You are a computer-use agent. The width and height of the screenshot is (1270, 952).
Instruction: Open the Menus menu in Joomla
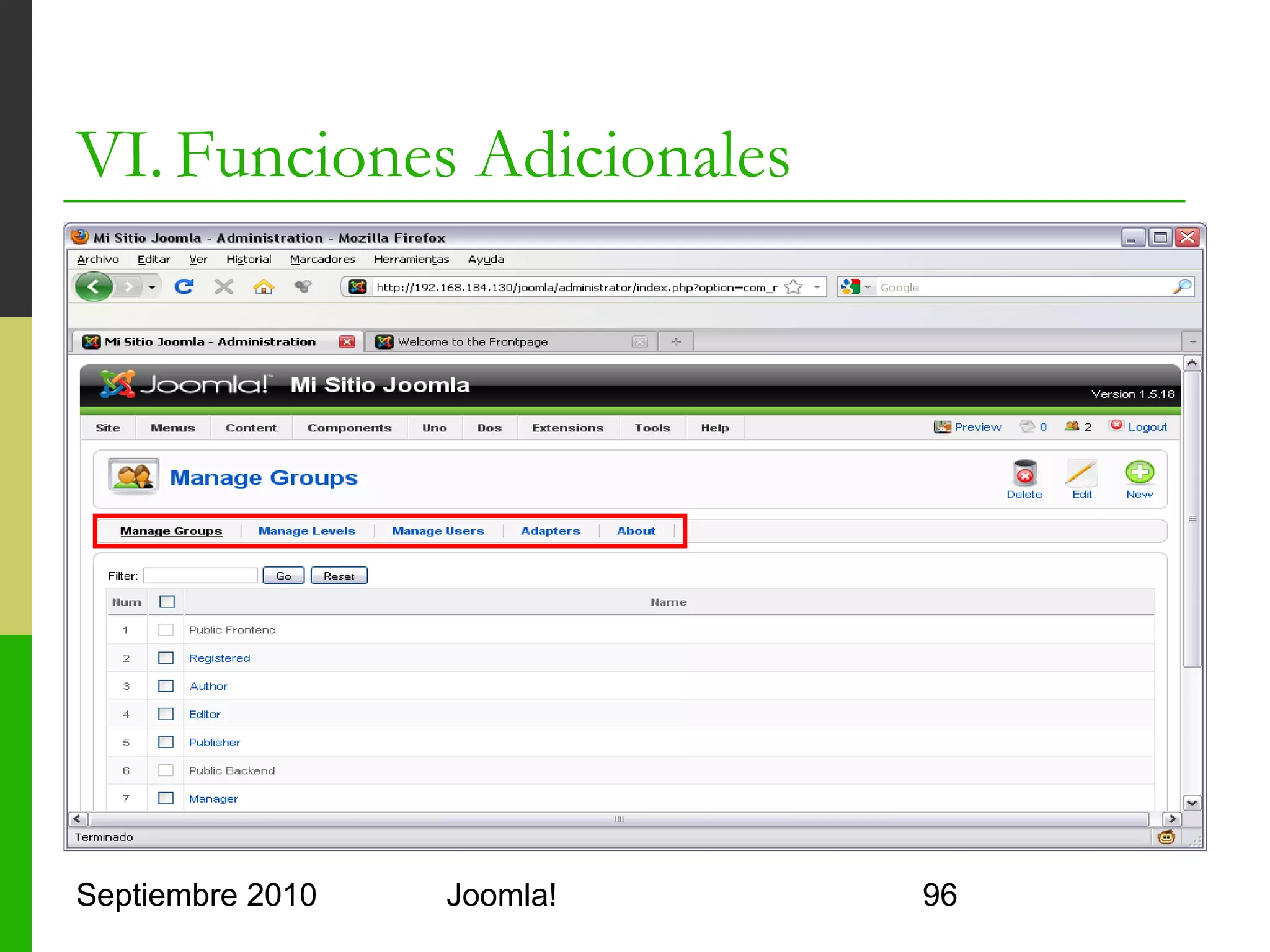(172, 428)
